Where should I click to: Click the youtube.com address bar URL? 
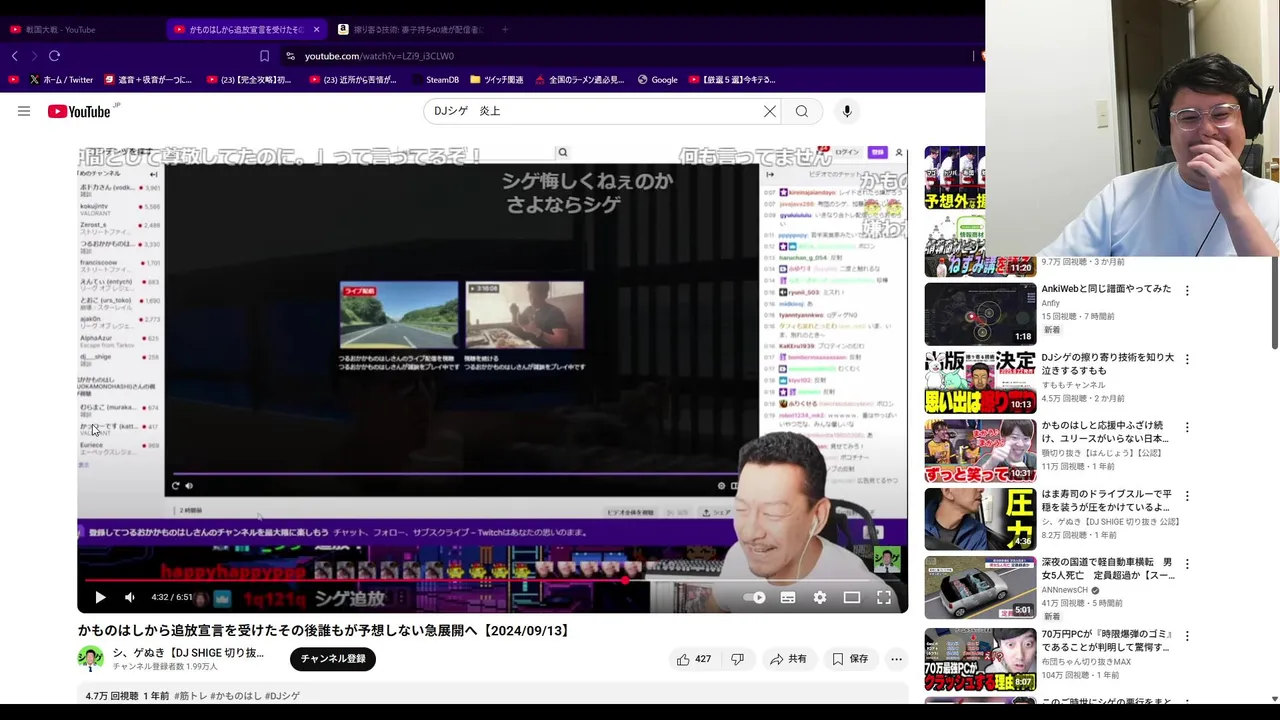tap(379, 56)
